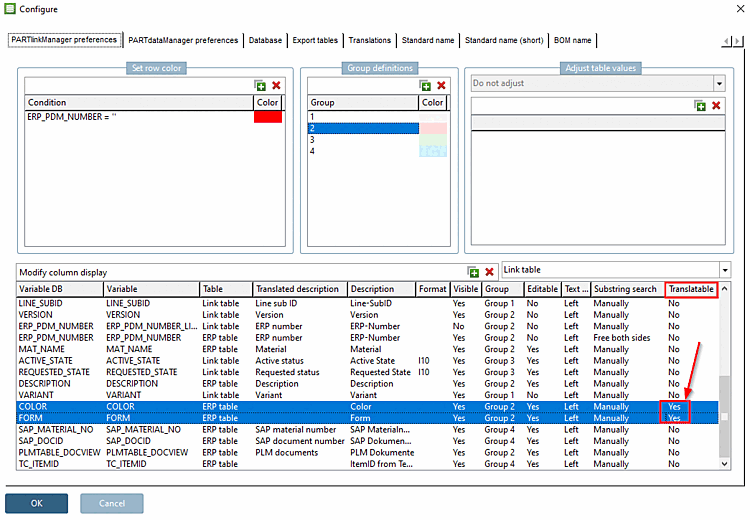This screenshot has height=520, width=750.
Task: Remove a column in Modify column display
Action: 489,272
